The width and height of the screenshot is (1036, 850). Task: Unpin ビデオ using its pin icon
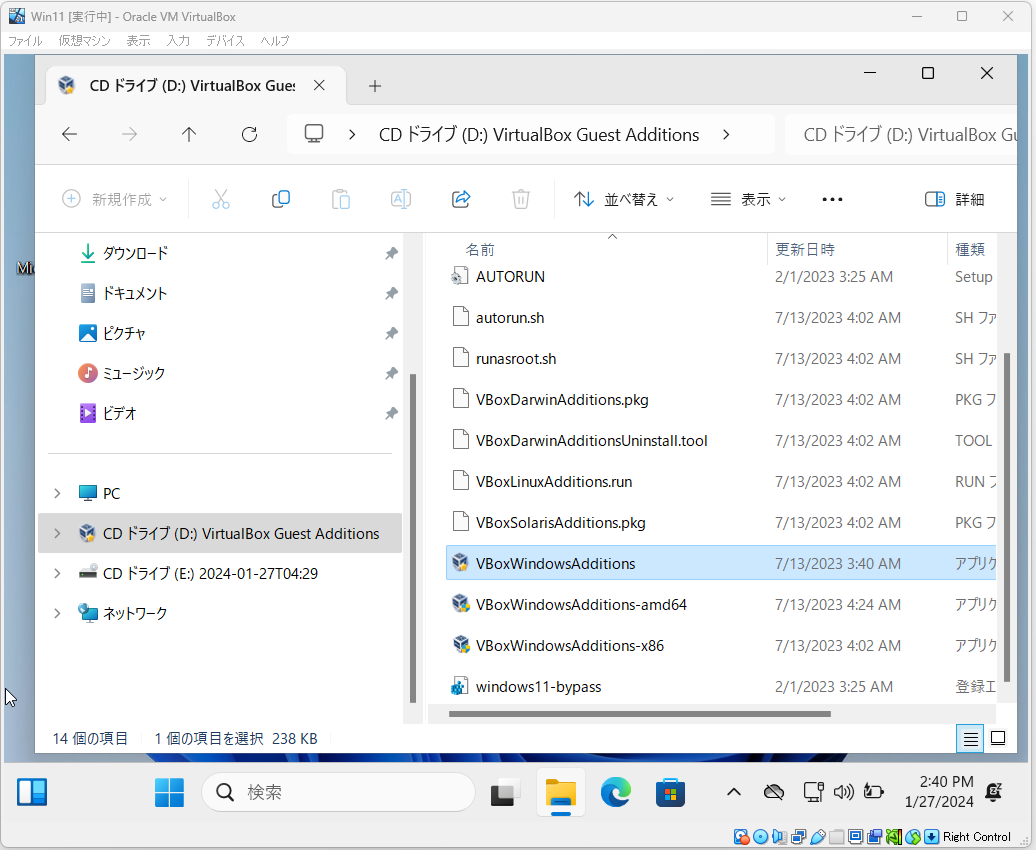coord(391,413)
